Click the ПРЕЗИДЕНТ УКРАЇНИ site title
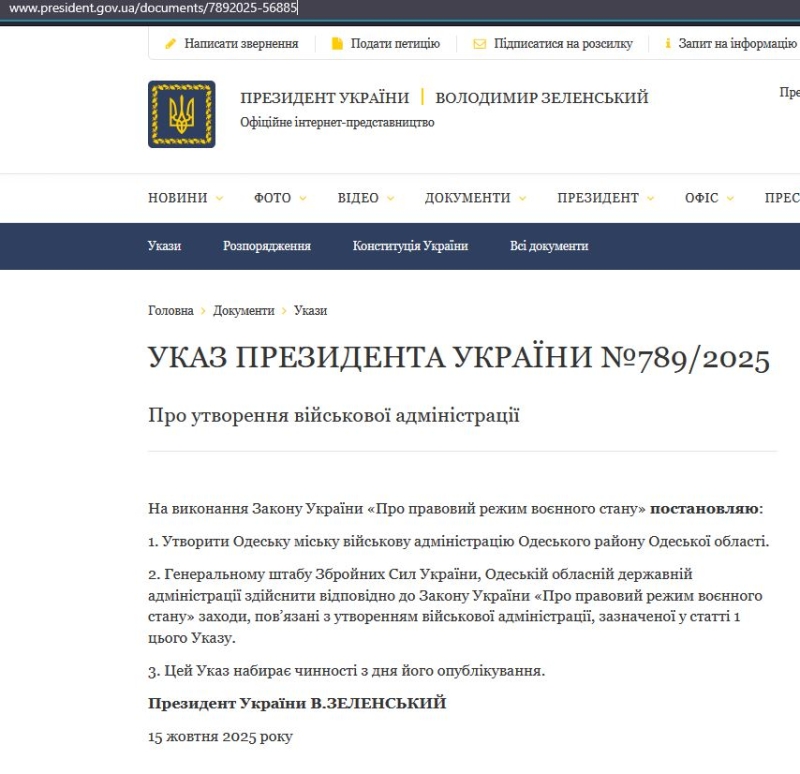 click(324, 98)
